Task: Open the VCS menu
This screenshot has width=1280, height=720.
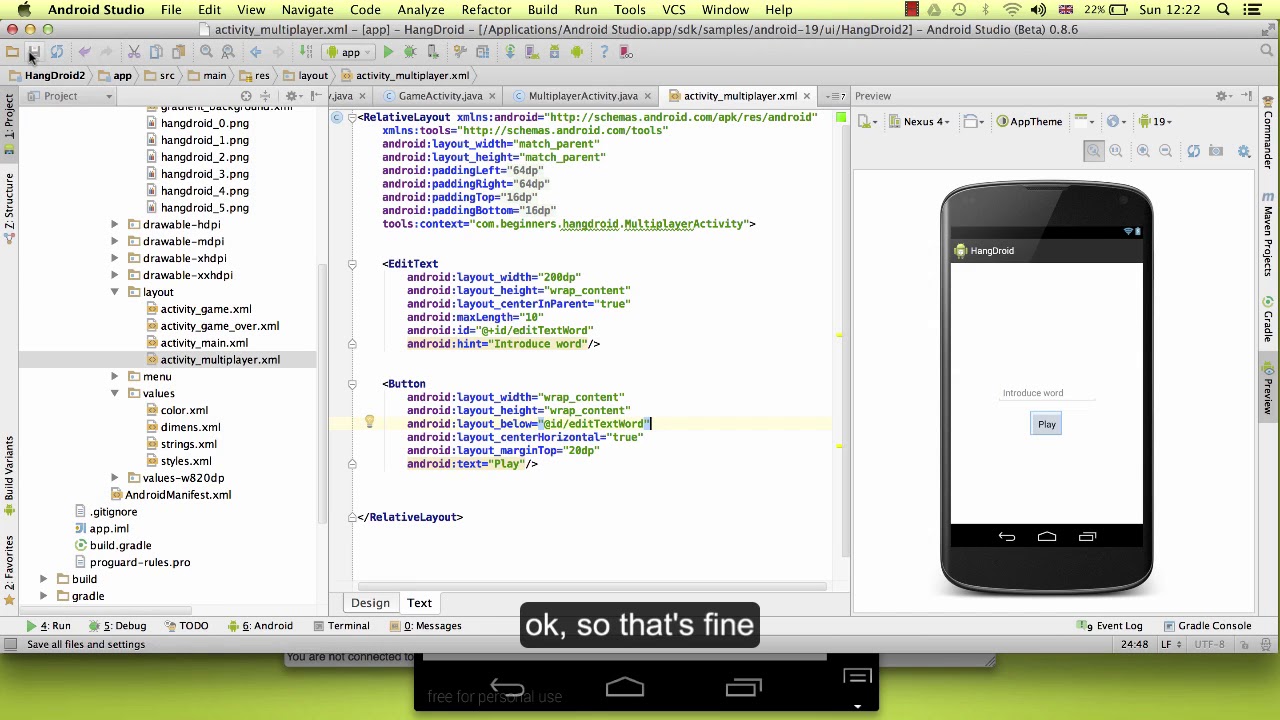Action: pyautogui.click(x=674, y=10)
